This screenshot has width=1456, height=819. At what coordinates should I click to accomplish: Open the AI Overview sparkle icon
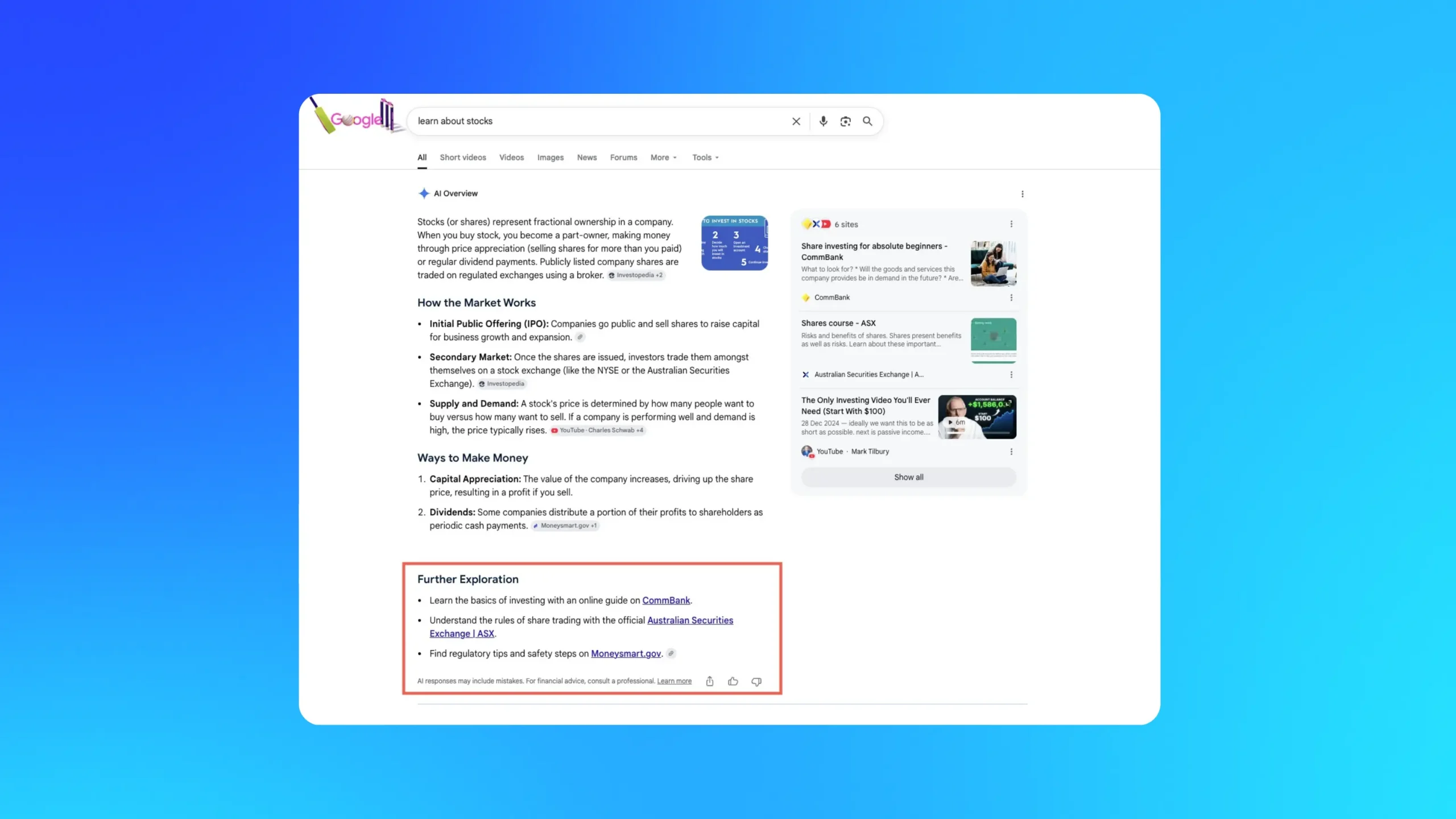point(424,193)
